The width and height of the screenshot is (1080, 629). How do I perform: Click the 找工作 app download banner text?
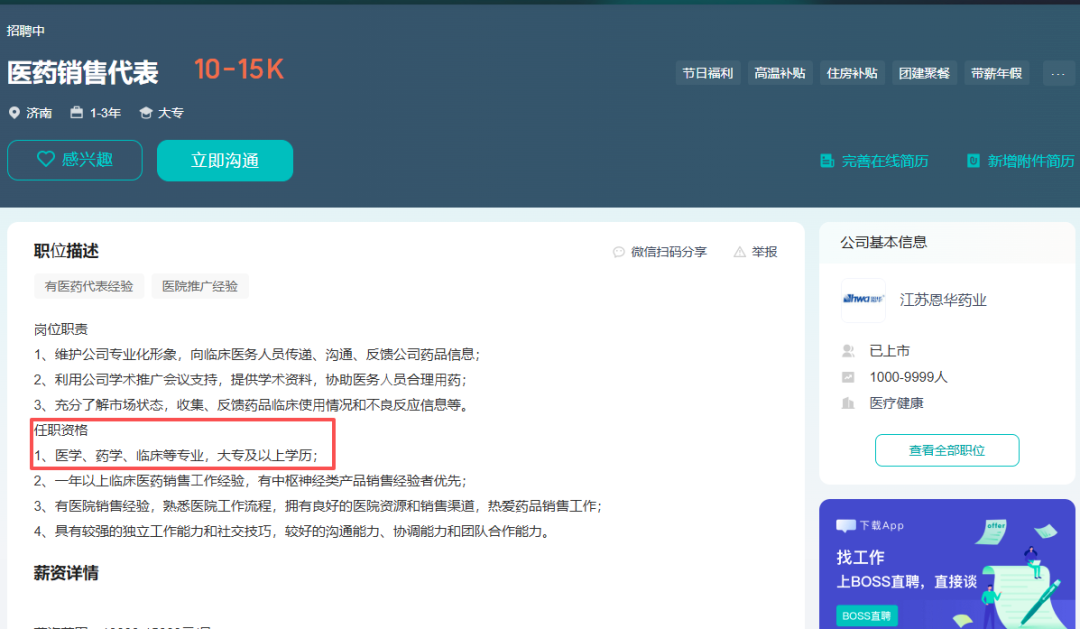860,557
